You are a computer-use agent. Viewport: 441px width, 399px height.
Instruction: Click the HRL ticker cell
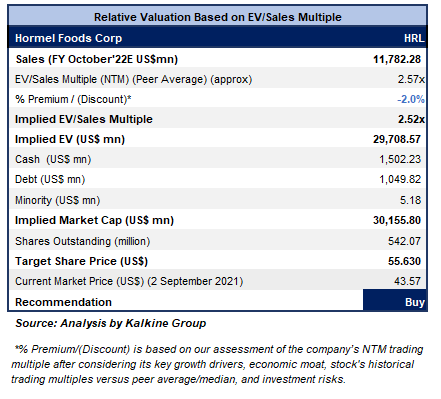click(x=414, y=38)
